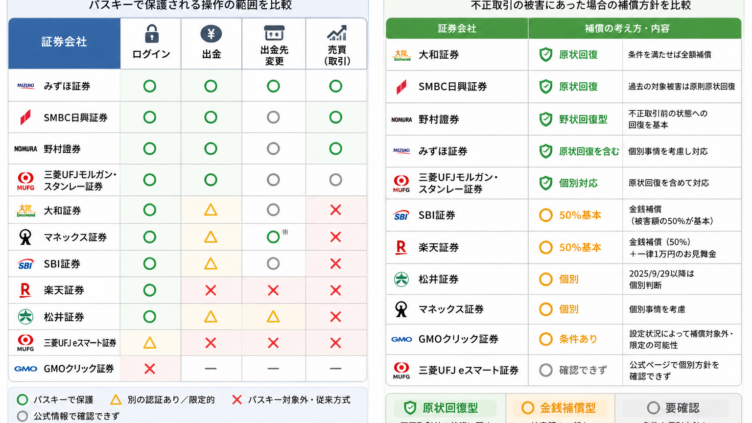Click the green shield beside 大和証券 原状回復

tap(545, 55)
